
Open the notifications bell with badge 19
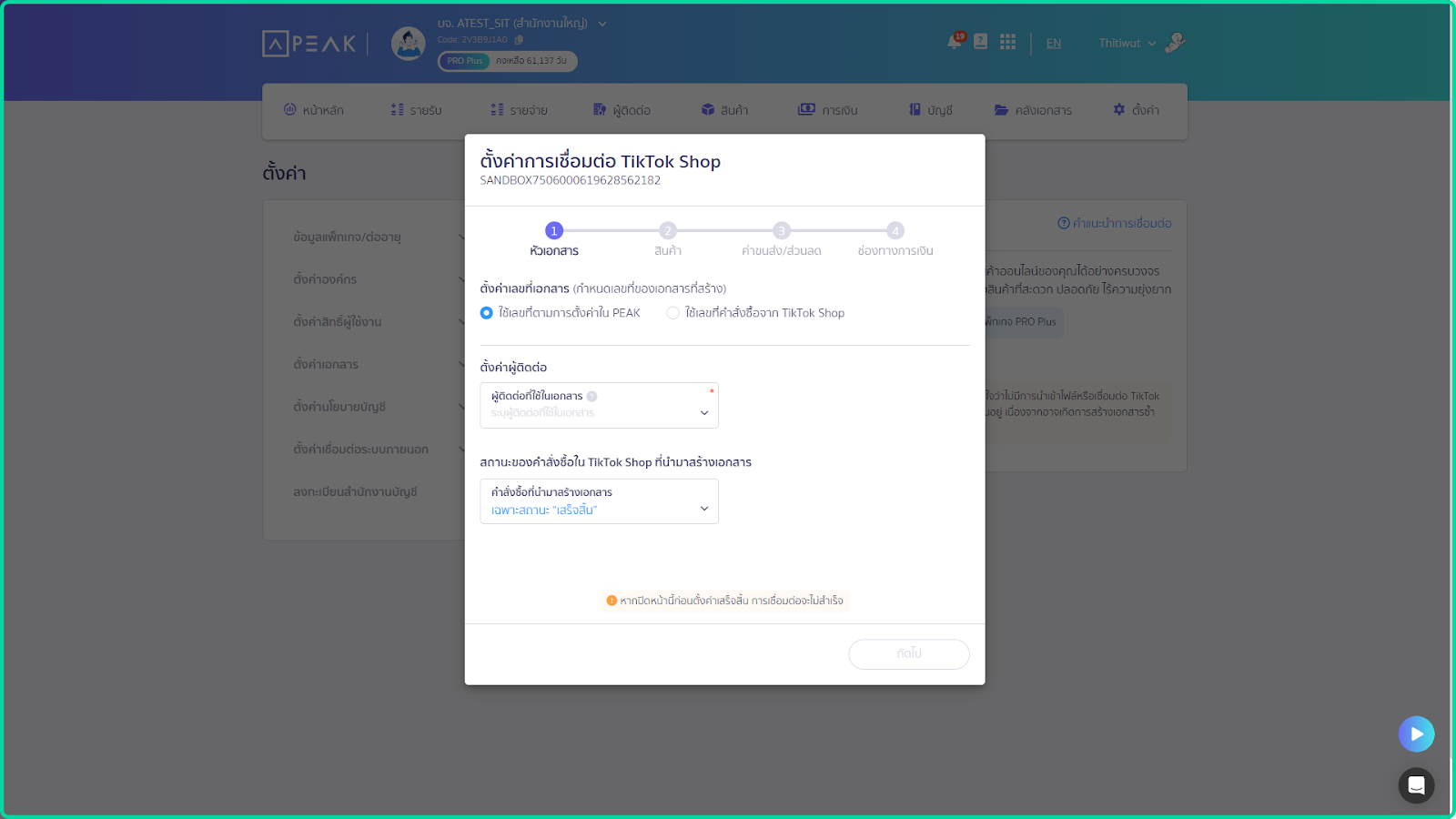point(955,41)
